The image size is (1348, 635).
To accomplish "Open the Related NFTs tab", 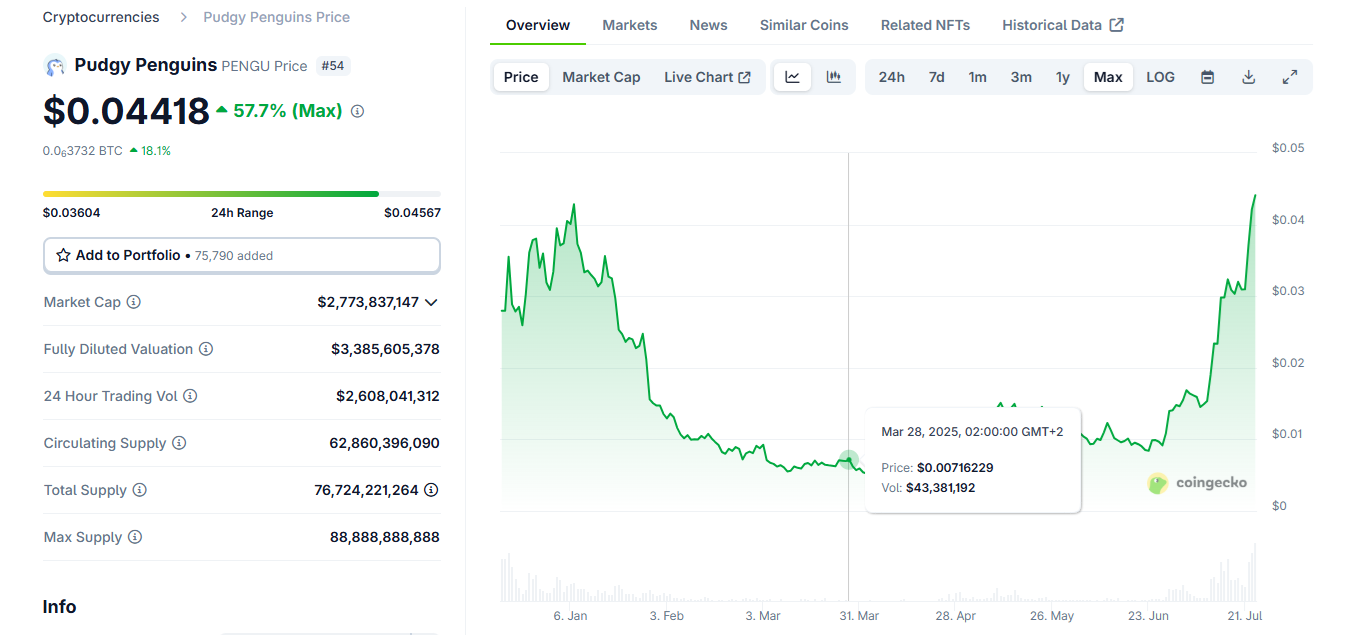I will click(x=925, y=25).
